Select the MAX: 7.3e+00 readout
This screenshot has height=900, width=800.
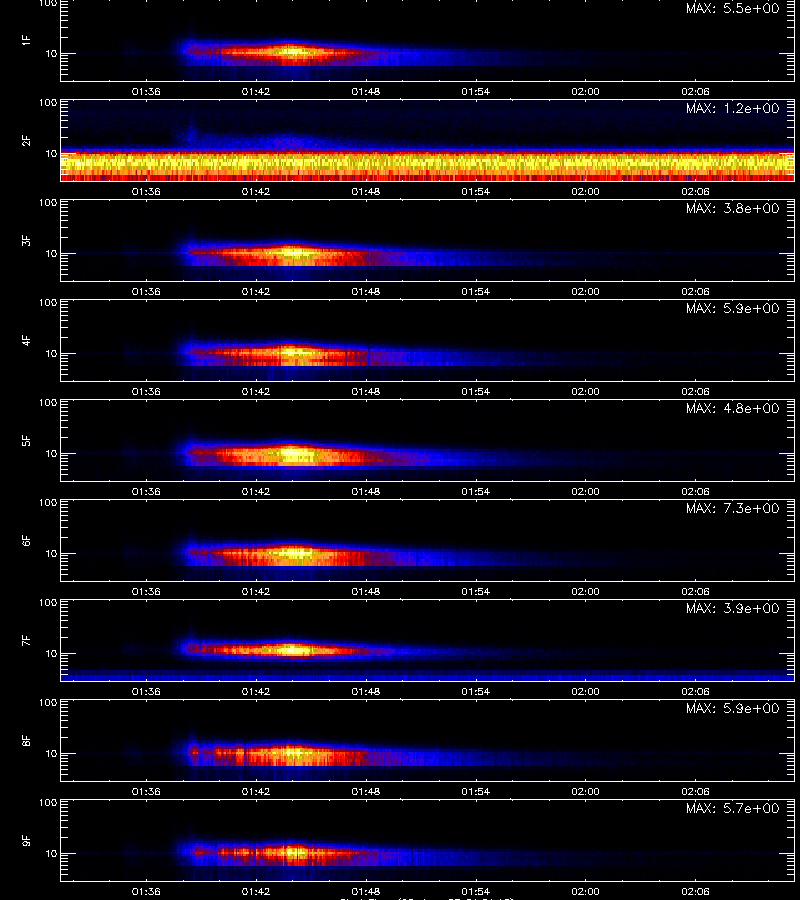tap(732, 508)
